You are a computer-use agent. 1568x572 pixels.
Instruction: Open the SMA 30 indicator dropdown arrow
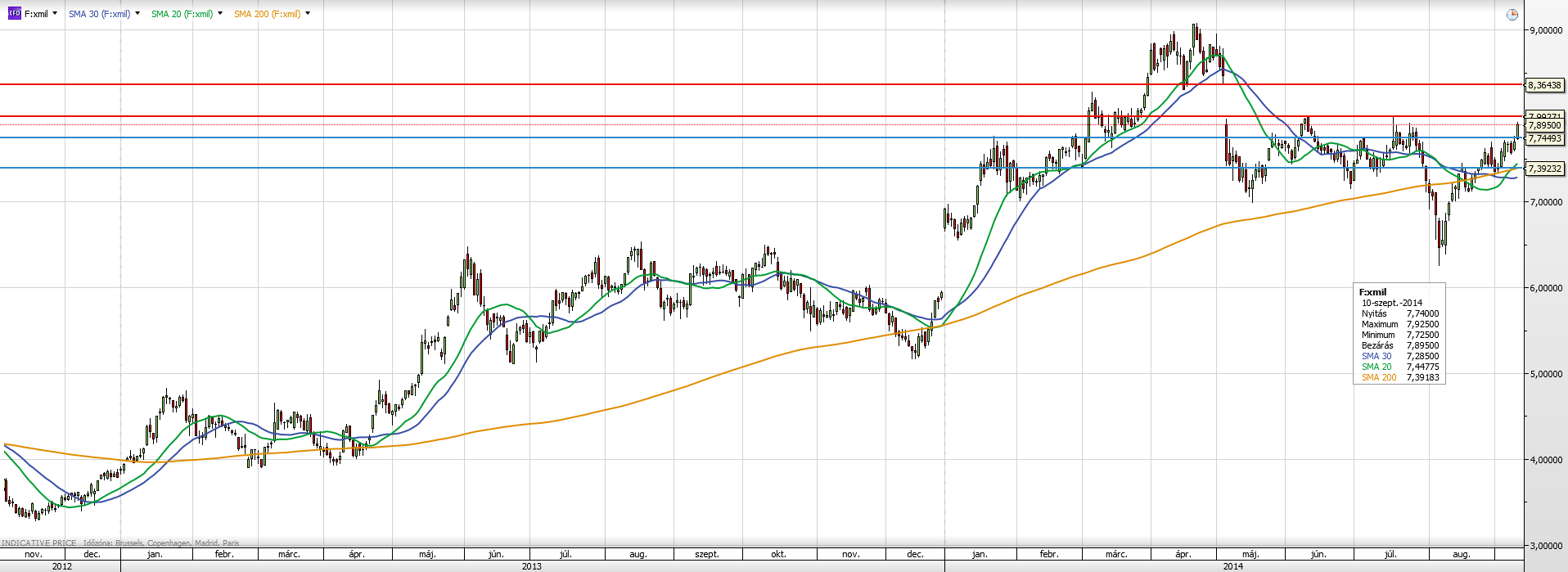[x=137, y=13]
